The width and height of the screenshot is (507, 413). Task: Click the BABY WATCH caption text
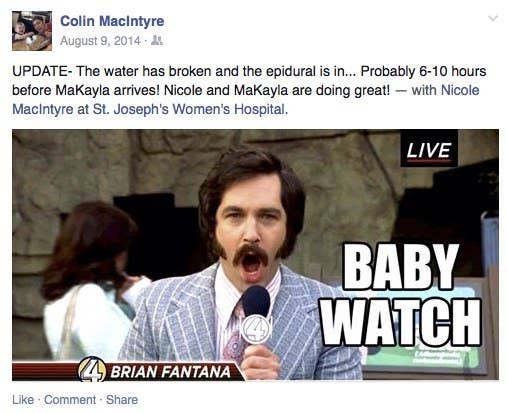[401, 295]
